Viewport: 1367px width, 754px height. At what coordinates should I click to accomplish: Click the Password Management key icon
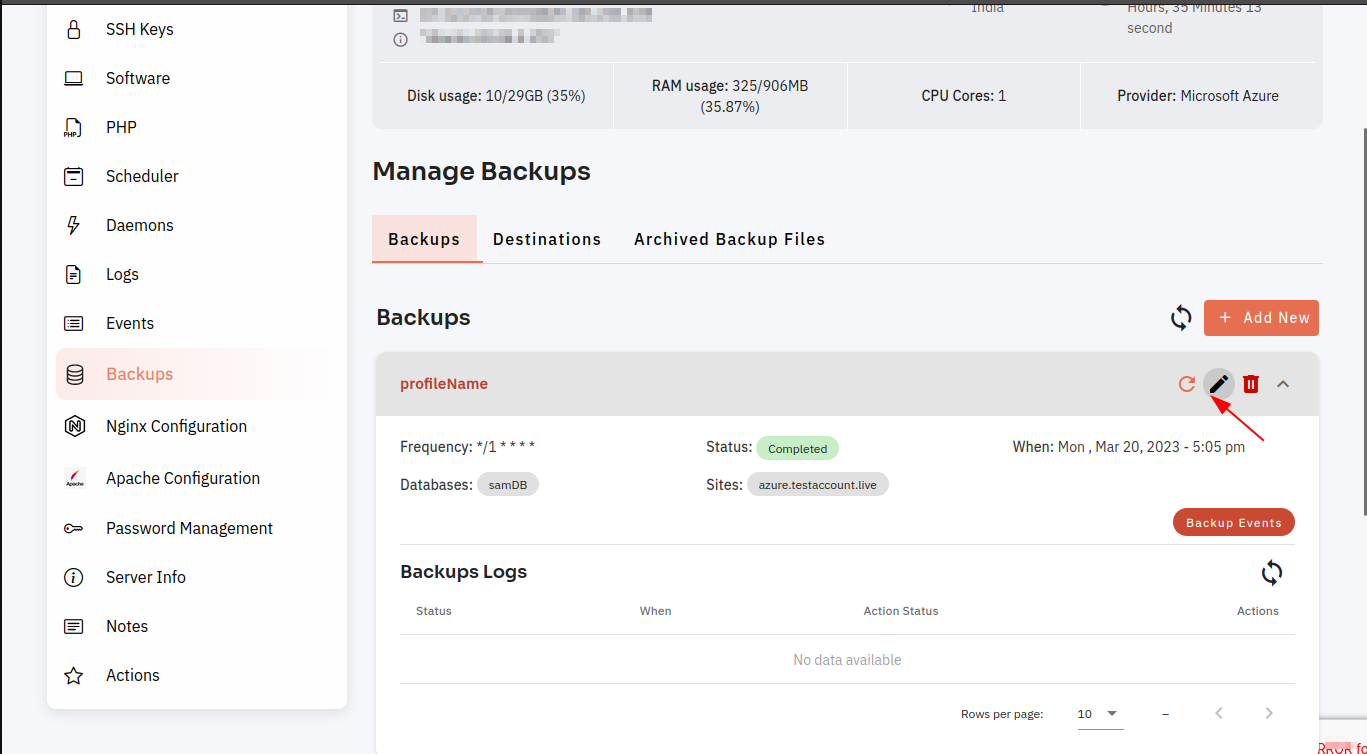tap(73, 528)
